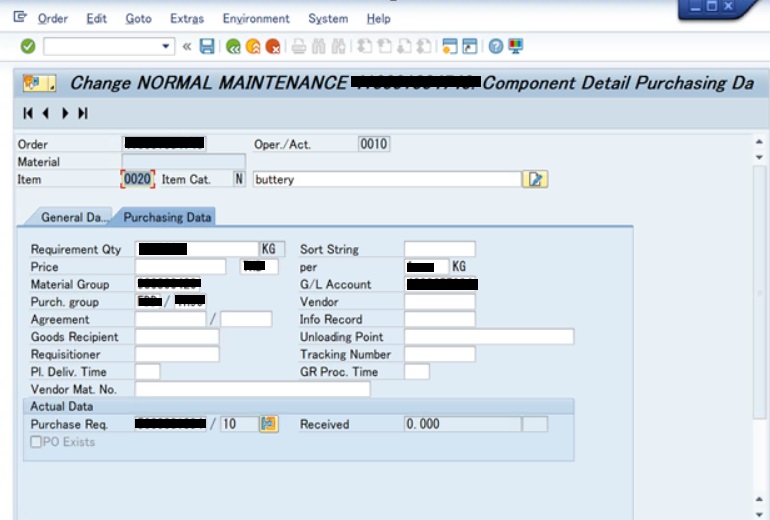Open the Environment menu
The height and width of the screenshot is (520, 770).
256,19
